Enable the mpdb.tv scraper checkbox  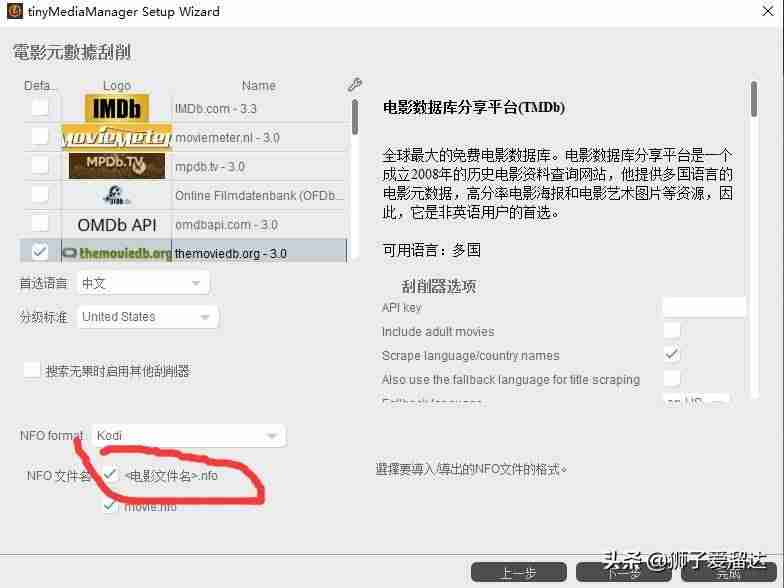coord(40,165)
